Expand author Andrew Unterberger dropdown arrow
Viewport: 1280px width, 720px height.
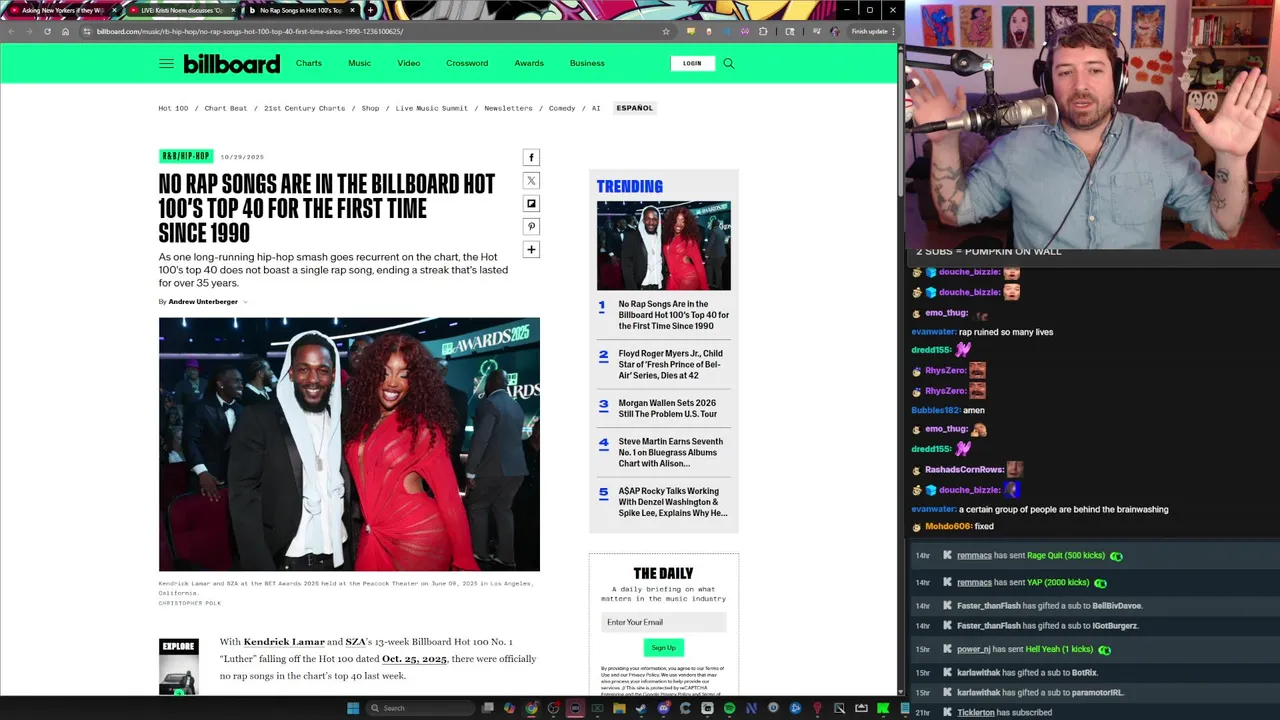tap(245, 302)
